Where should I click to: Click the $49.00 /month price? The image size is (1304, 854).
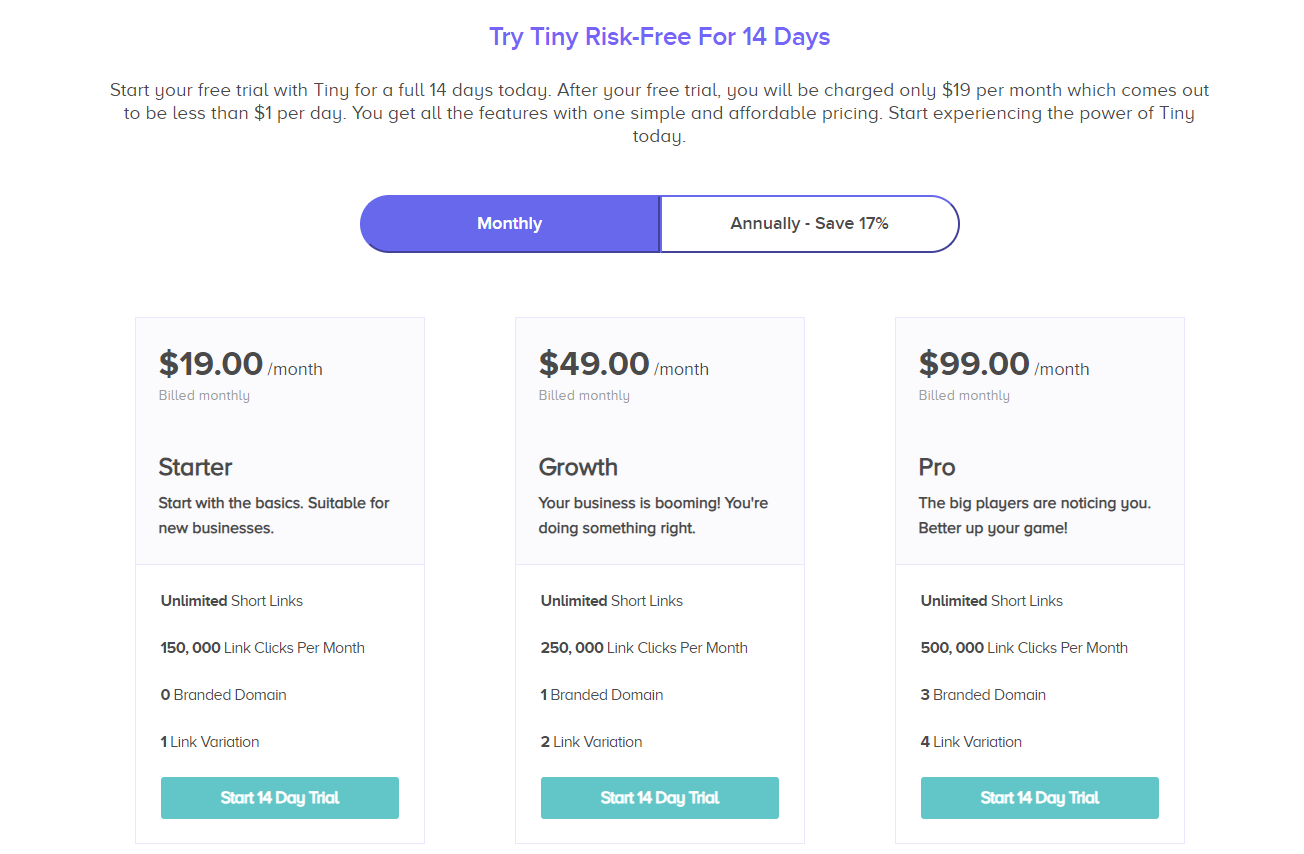coord(623,365)
